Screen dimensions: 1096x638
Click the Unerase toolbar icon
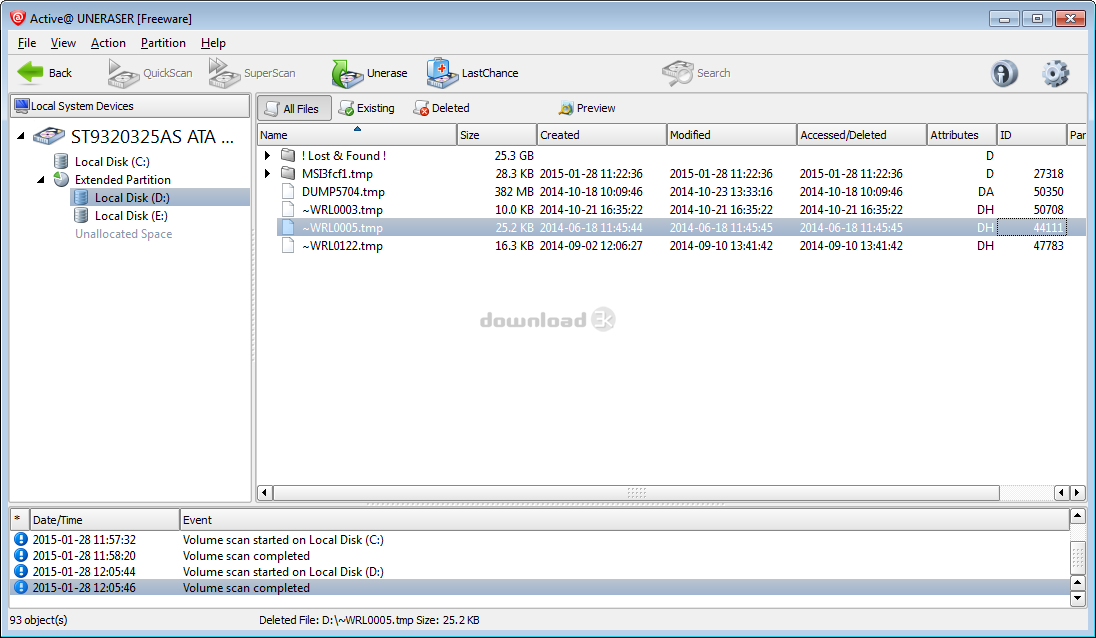[x=347, y=73]
